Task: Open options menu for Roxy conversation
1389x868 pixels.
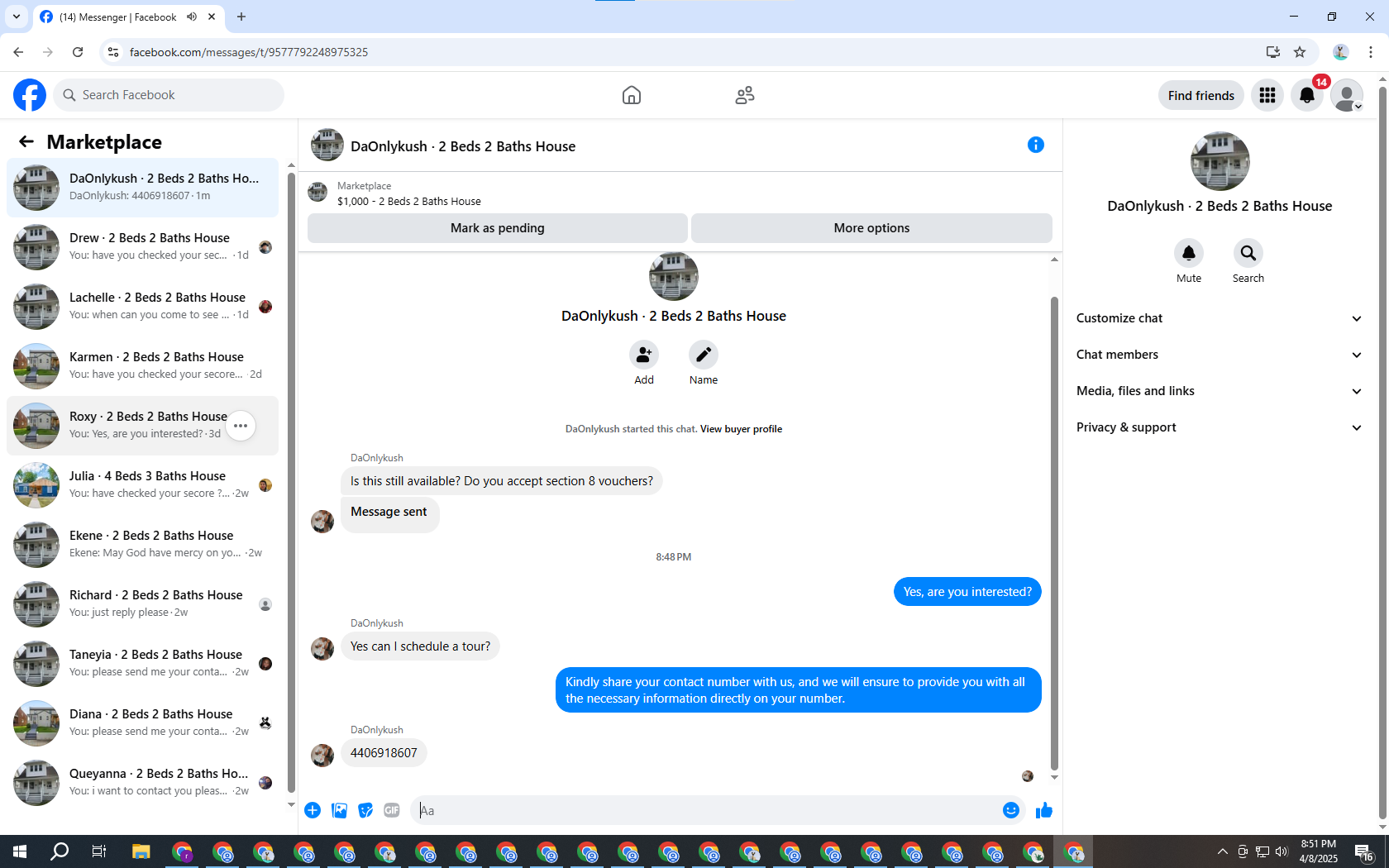Action: (241, 426)
